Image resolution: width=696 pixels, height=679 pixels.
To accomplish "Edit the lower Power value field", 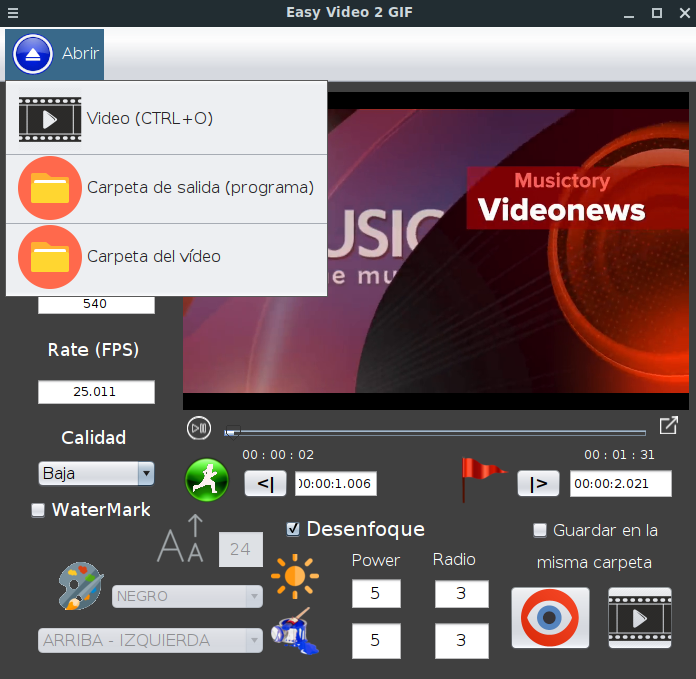I will coord(376,640).
